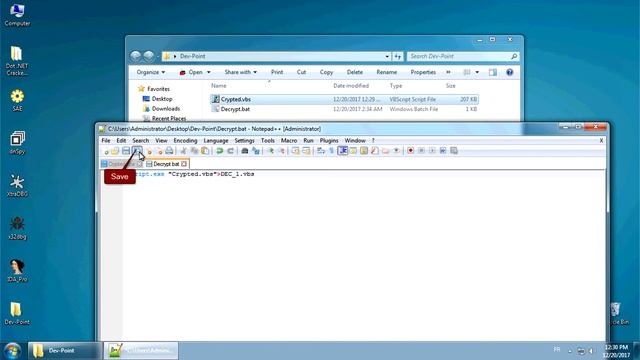The image size is (640, 360).
Task: Toggle Word Wrap in Notepad++ toolbar
Action: pos(321,151)
